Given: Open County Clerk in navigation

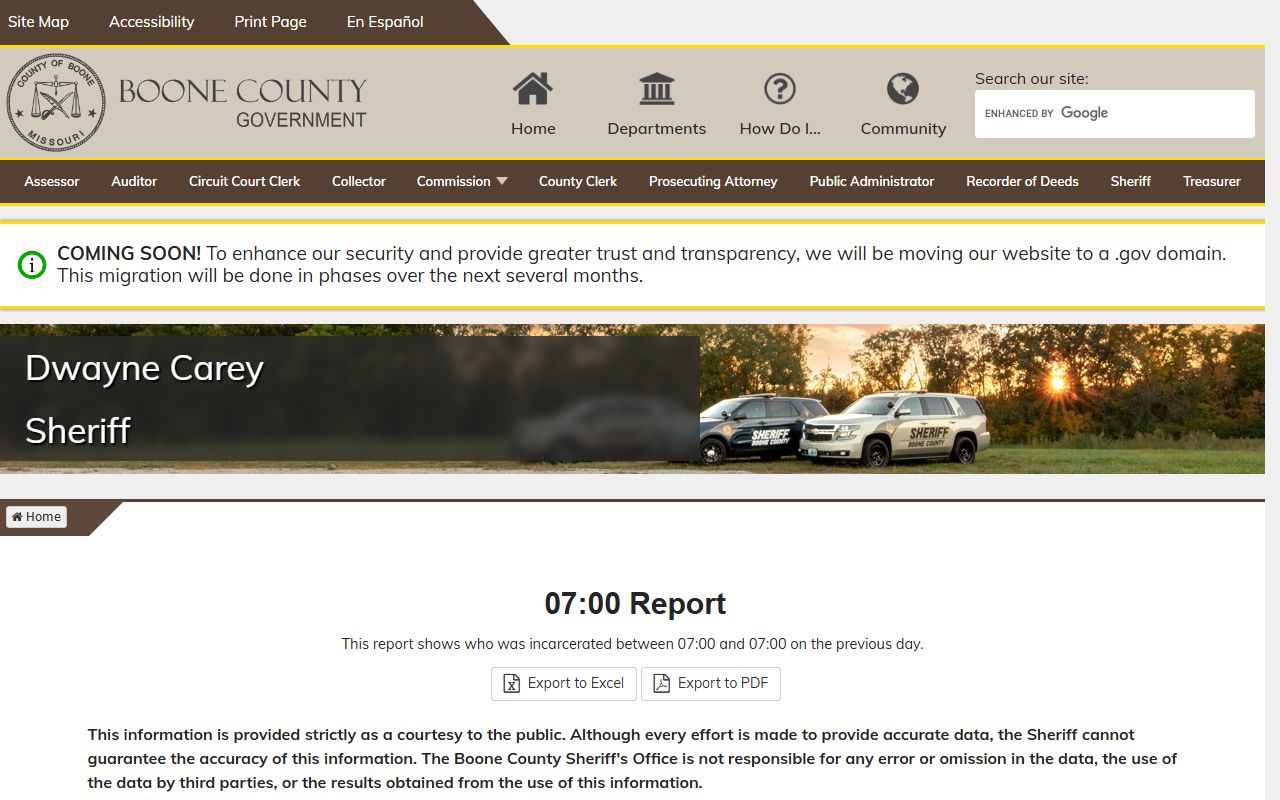Looking at the screenshot, I should pyautogui.click(x=578, y=181).
